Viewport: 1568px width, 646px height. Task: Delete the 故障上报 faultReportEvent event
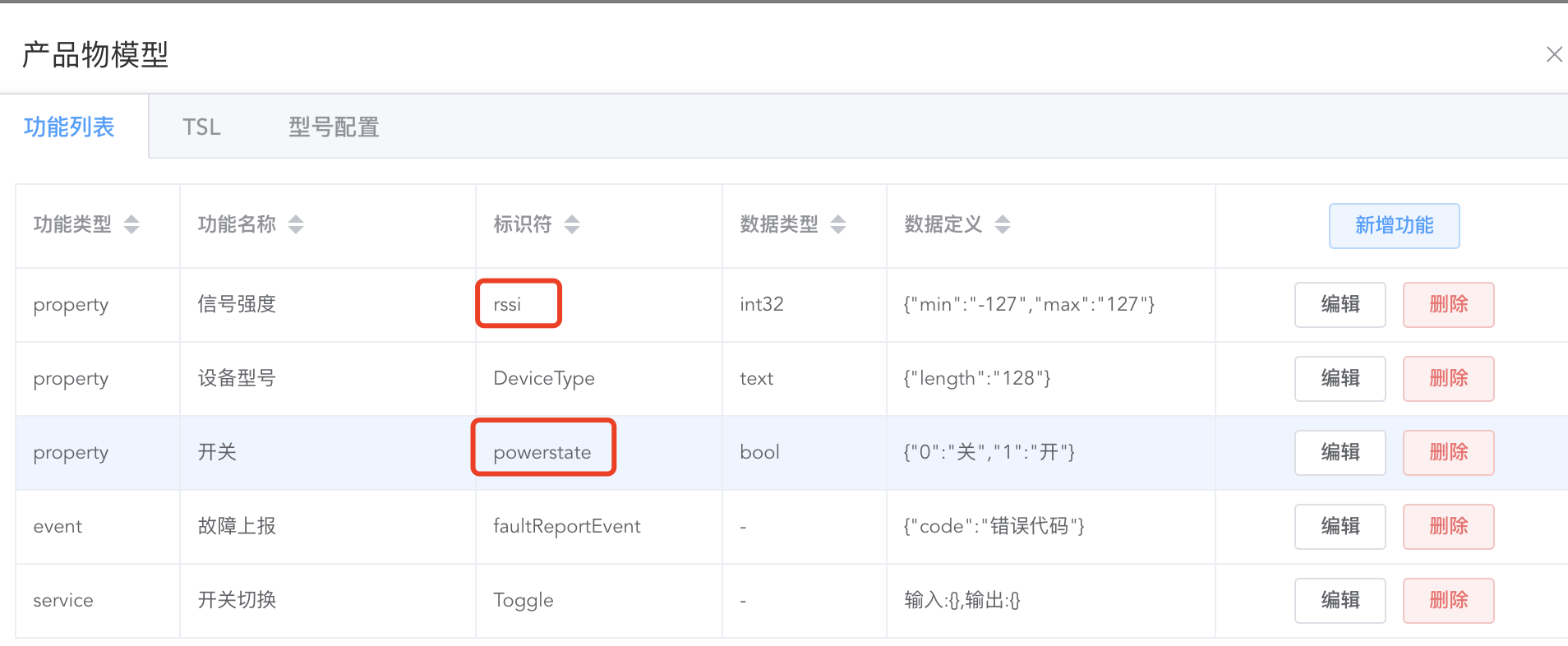[x=1448, y=527]
